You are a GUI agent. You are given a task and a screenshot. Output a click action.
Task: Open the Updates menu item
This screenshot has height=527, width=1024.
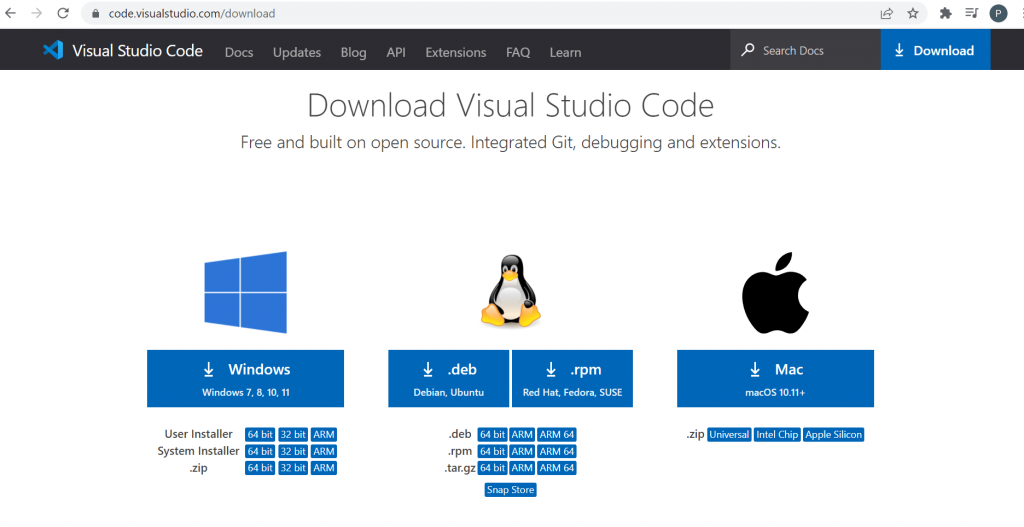tap(297, 52)
